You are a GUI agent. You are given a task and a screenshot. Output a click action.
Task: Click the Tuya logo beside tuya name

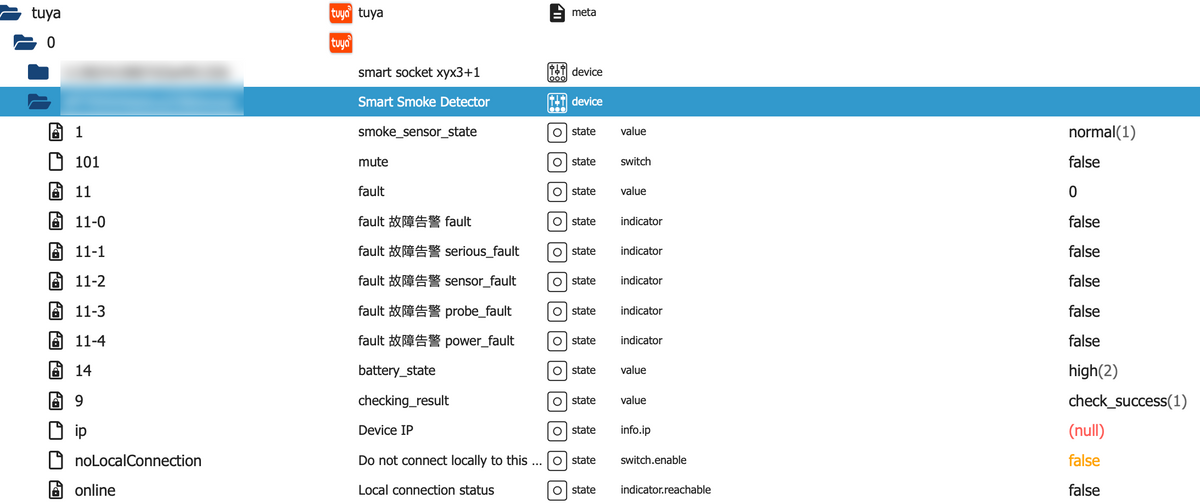[341, 13]
